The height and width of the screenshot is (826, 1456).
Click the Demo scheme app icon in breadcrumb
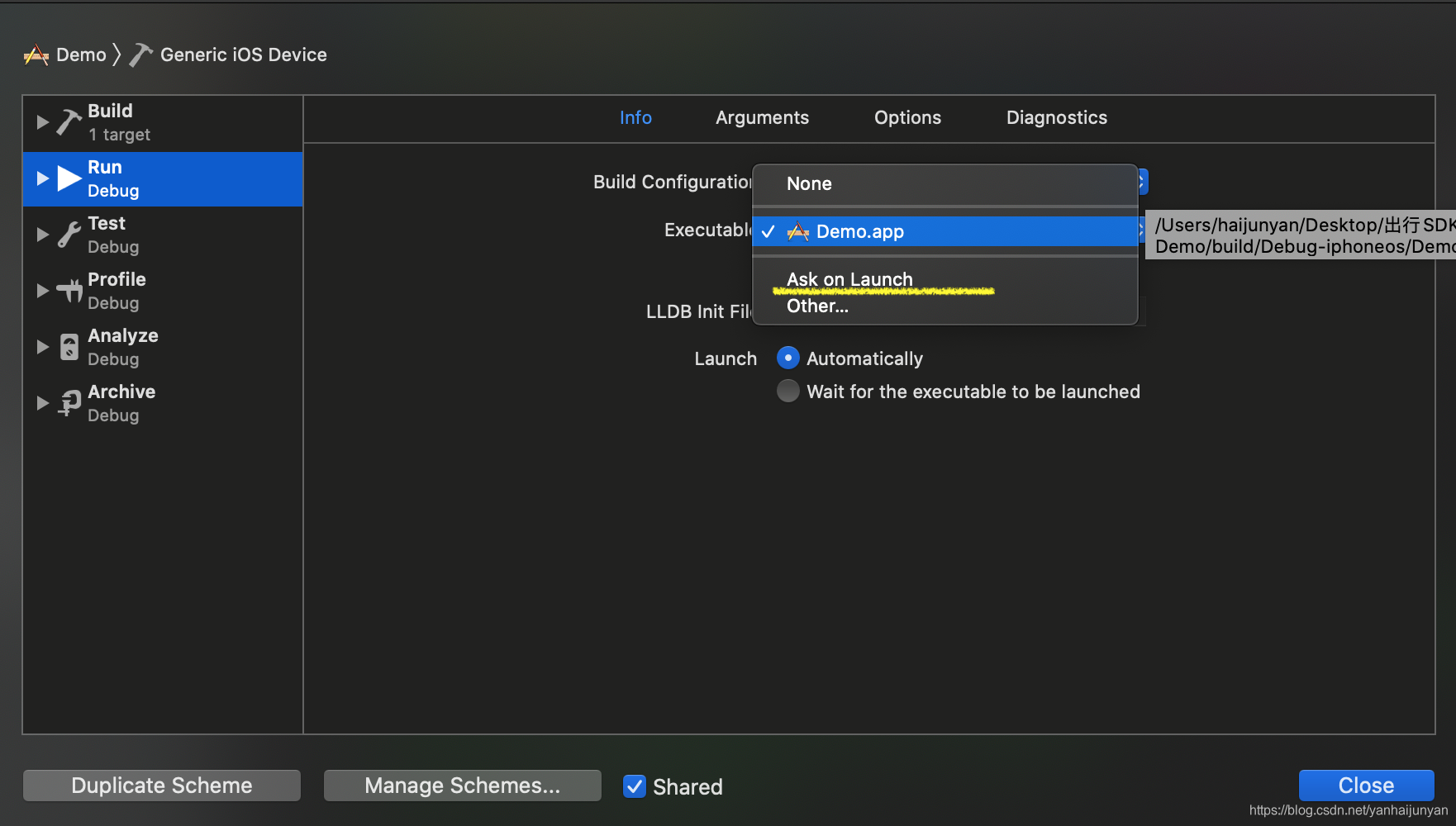coord(36,55)
